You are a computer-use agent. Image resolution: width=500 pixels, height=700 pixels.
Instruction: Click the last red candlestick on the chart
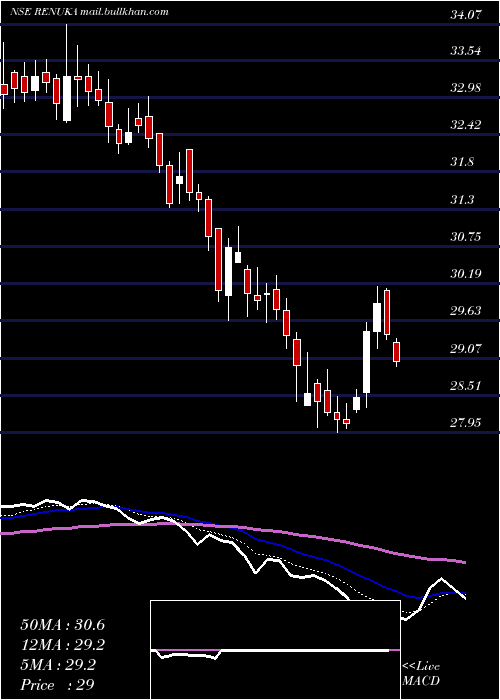pos(396,352)
